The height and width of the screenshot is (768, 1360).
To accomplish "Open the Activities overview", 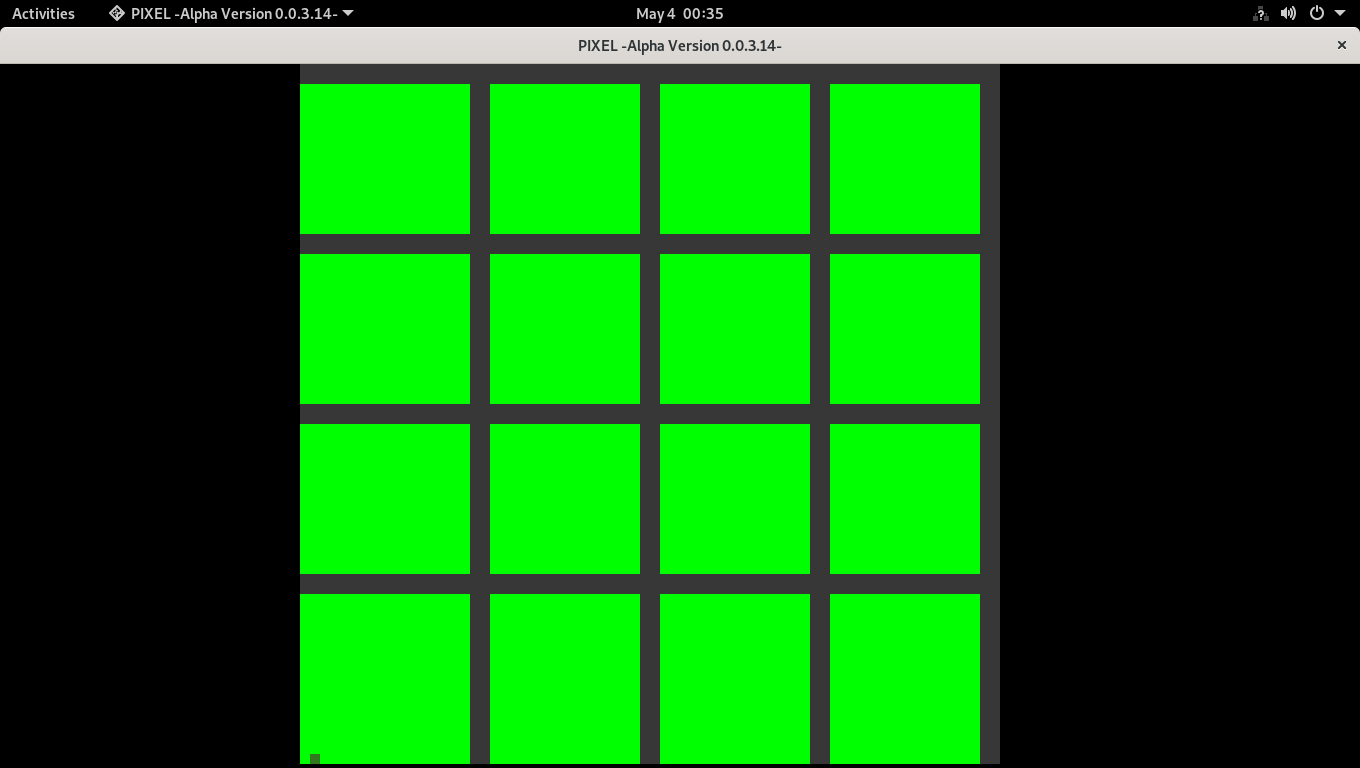I will click(43, 13).
